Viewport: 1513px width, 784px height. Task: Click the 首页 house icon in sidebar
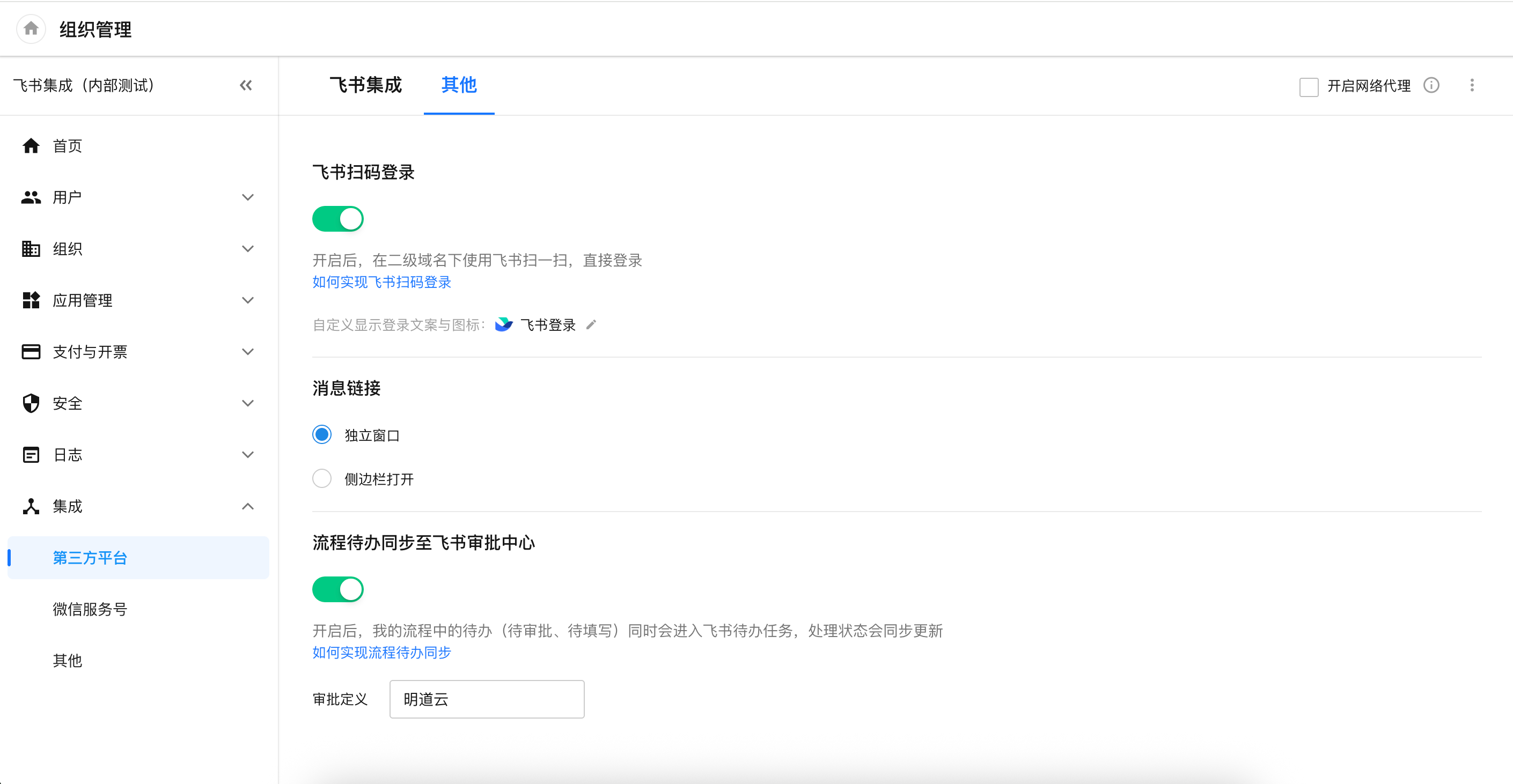pyautogui.click(x=31, y=146)
